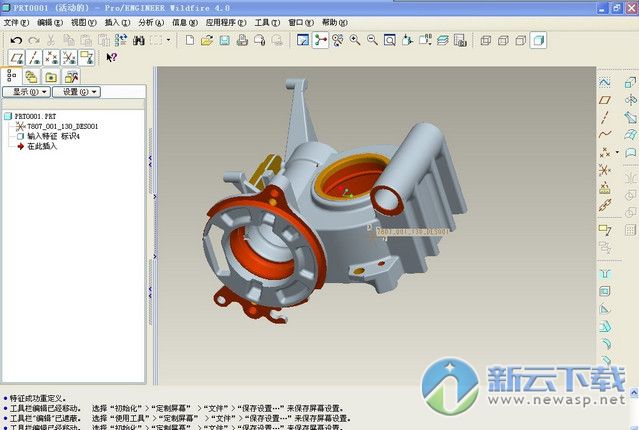Toggle datum points display
Screen dimensions: 639x430
[x=51, y=58]
